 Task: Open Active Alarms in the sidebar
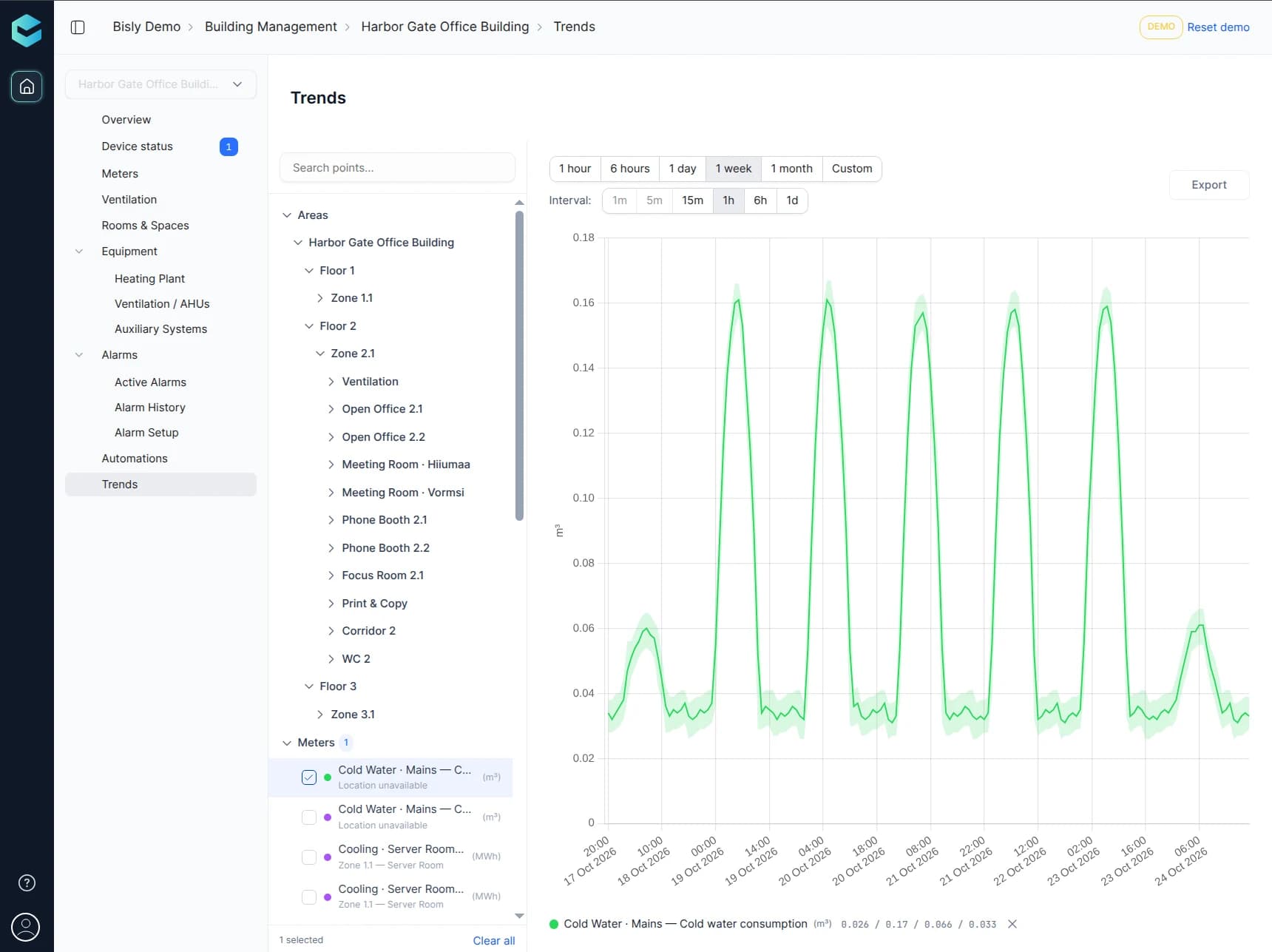click(150, 382)
